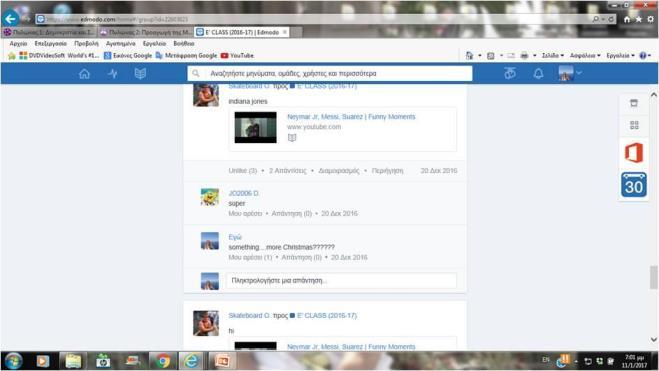Open the planner icon in right sidebar
The height and width of the screenshot is (371, 659).
point(634,103)
